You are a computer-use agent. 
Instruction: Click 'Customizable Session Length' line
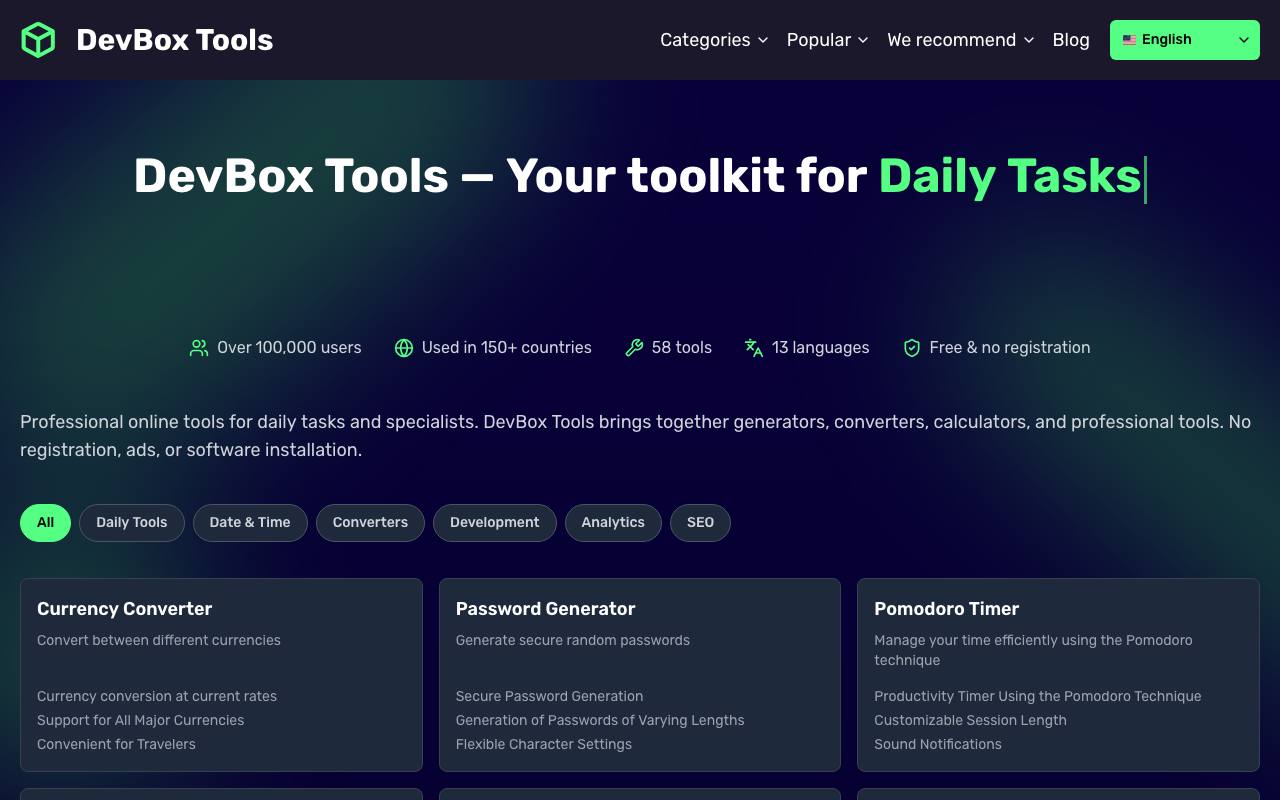(971, 720)
